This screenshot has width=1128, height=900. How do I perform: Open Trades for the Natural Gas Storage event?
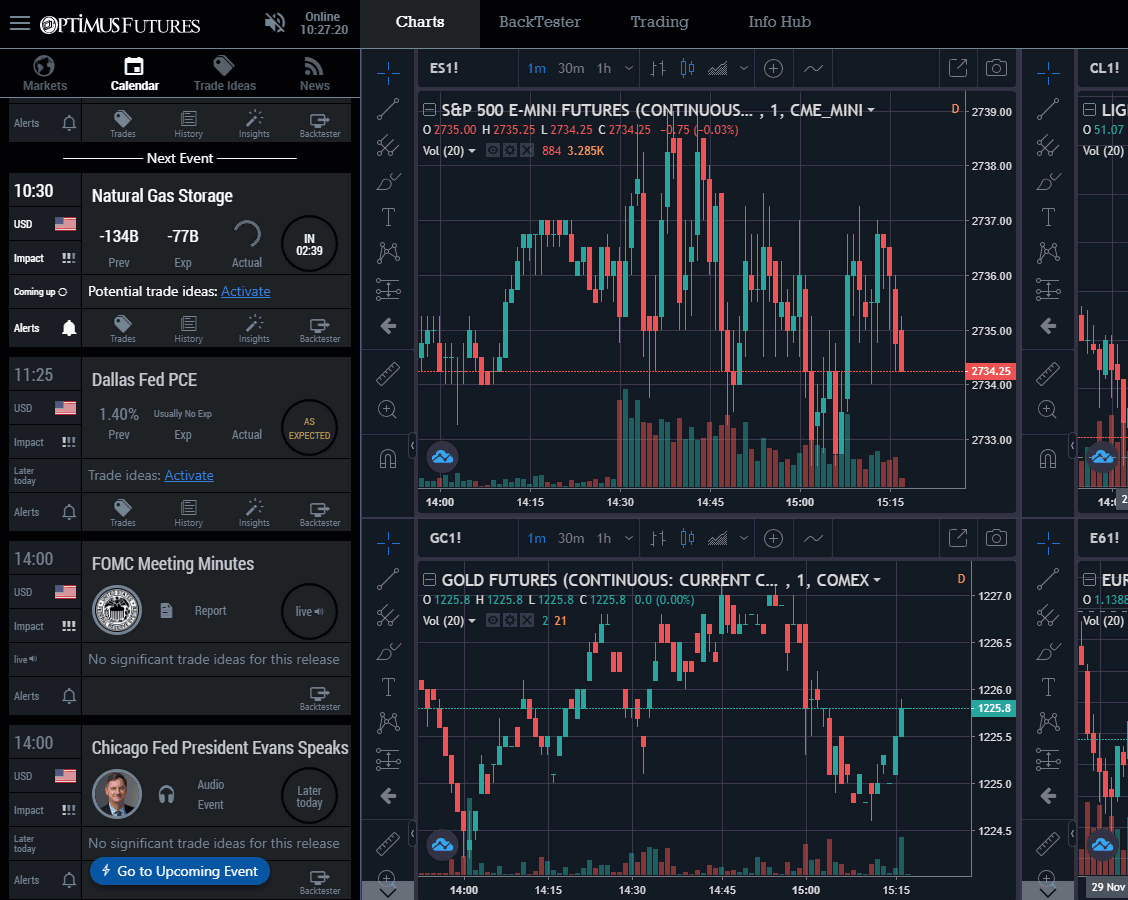[122, 329]
